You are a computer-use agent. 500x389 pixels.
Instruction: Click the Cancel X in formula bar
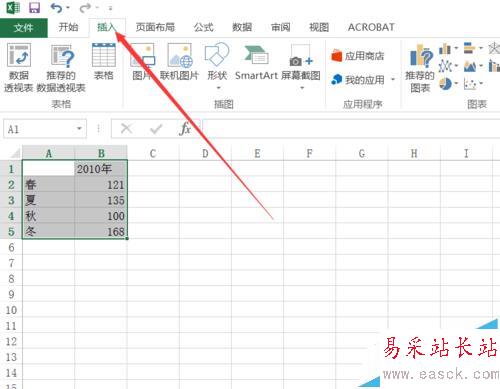126,128
